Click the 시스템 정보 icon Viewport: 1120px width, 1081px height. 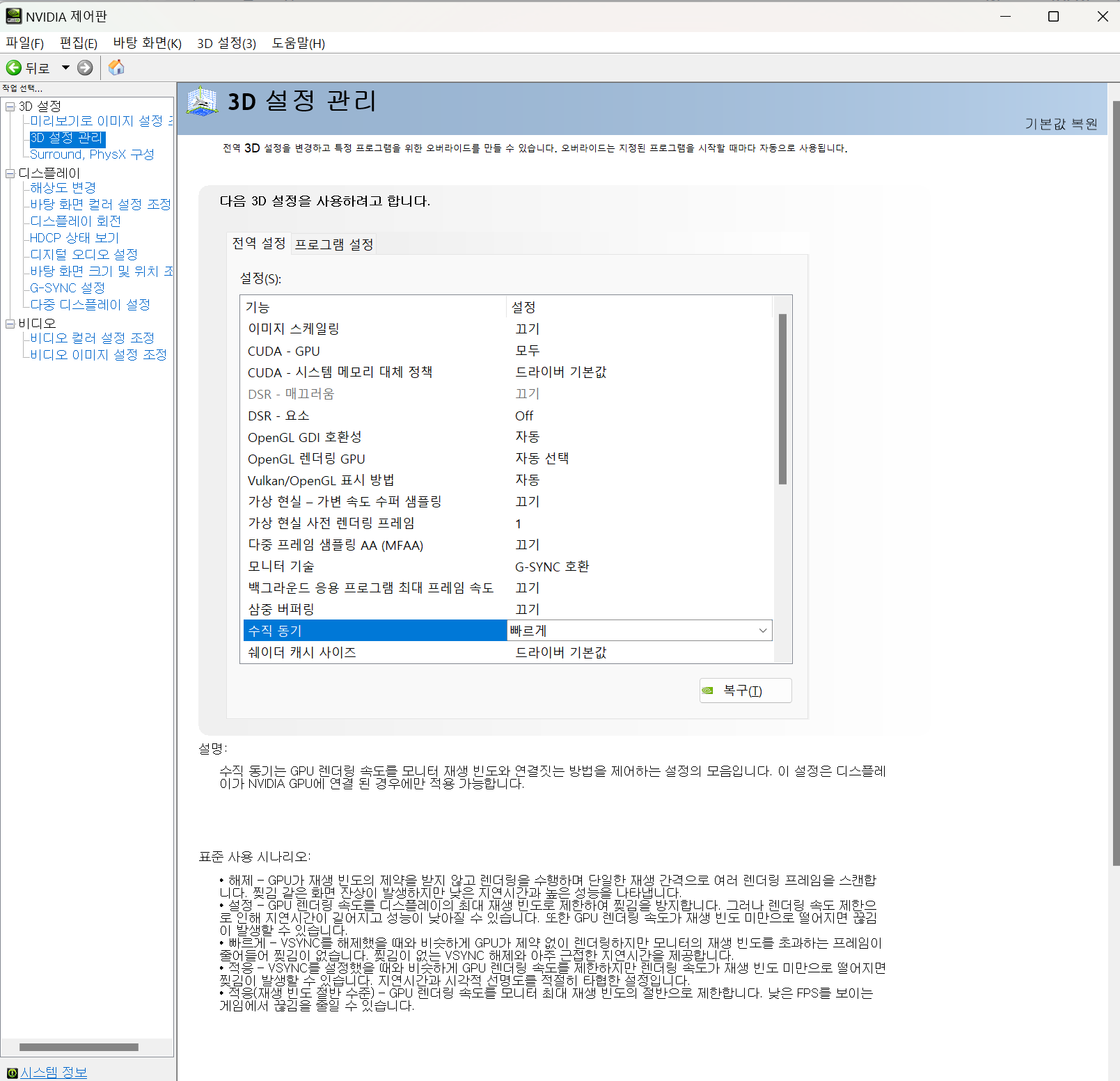(12, 1073)
